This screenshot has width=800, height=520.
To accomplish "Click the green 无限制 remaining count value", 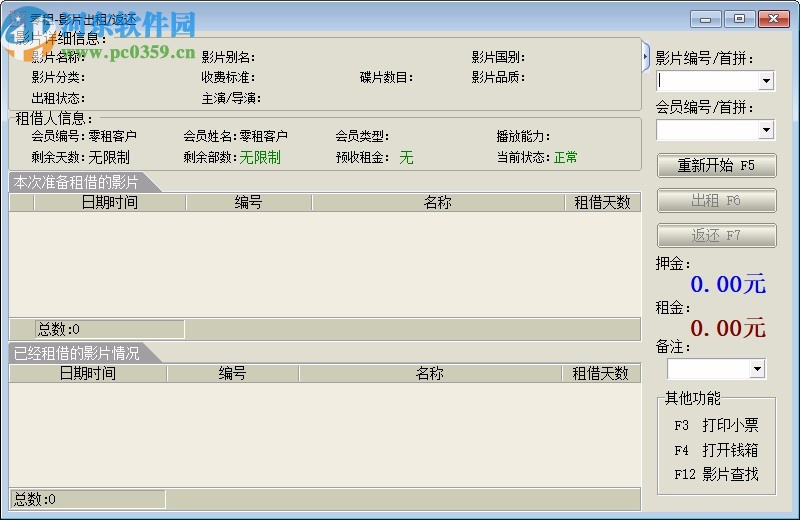I will tap(260, 157).
